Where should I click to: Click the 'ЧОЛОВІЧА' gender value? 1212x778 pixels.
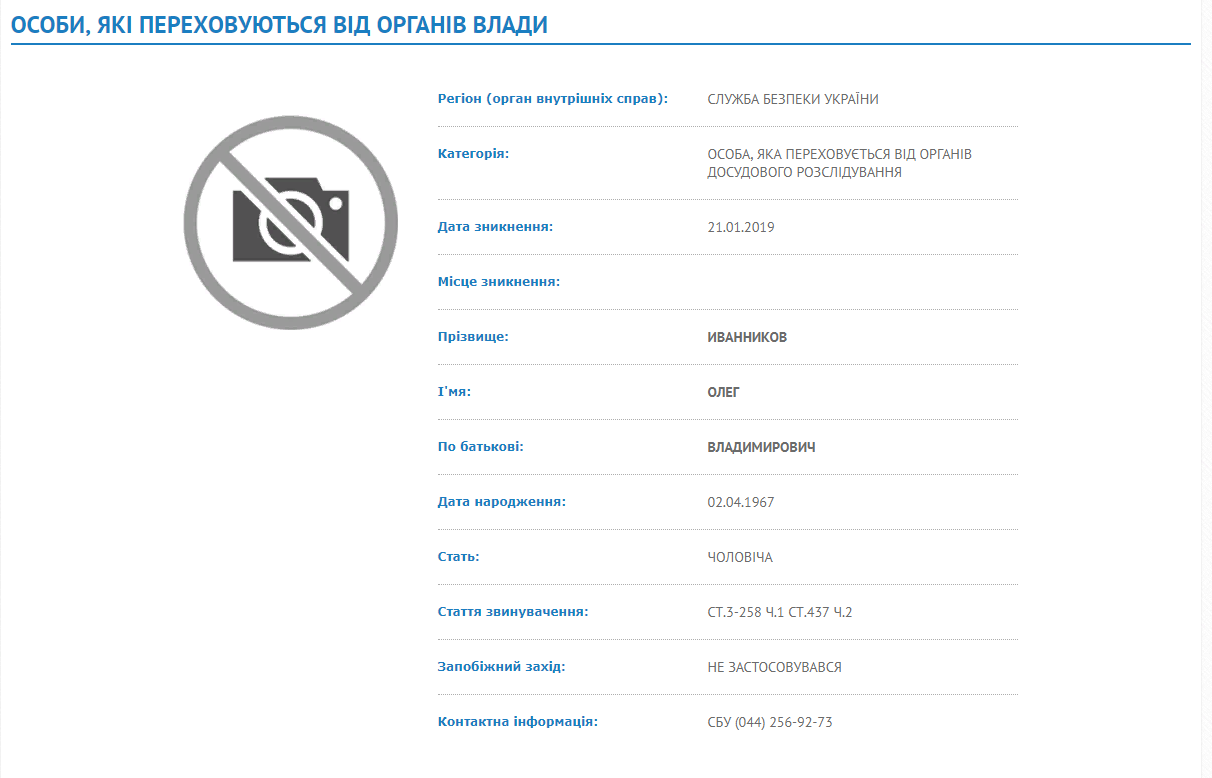[x=739, y=557]
